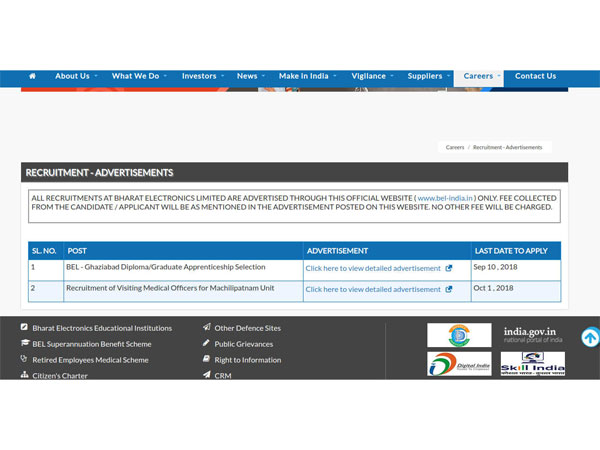This screenshot has width=600, height=450.
Task: Open the Contact Us page
Action: coord(535,76)
